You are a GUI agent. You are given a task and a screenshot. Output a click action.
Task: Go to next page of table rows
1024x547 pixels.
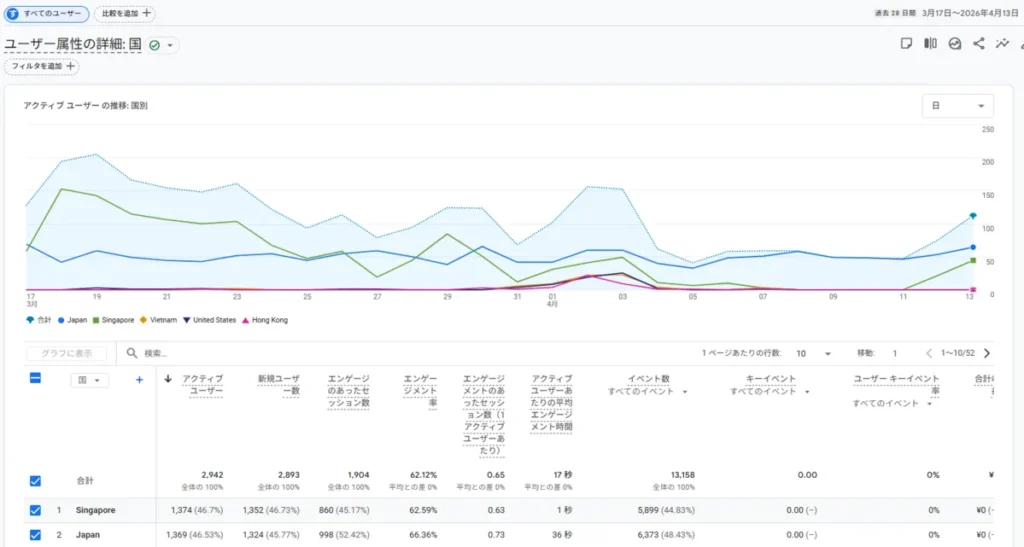(x=987, y=353)
